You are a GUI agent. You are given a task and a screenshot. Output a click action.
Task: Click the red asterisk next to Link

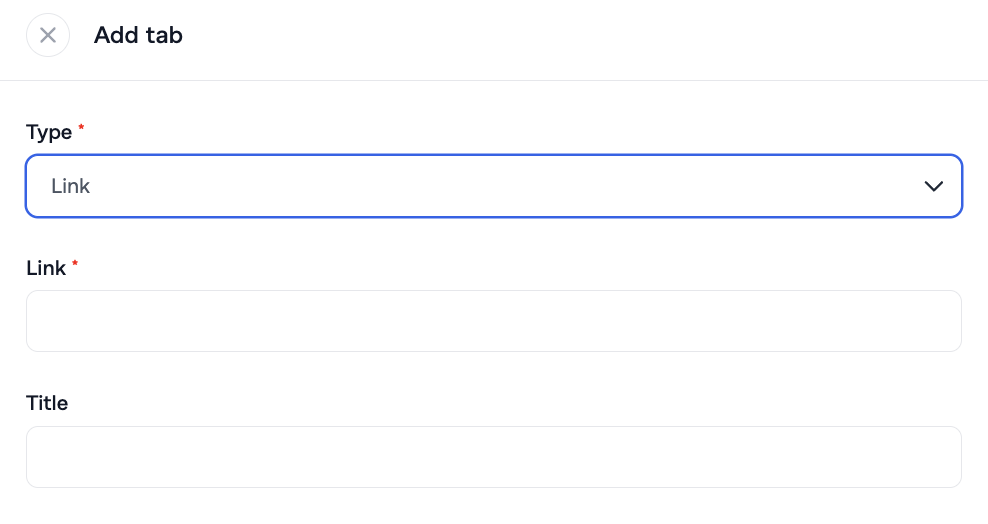click(x=75, y=265)
